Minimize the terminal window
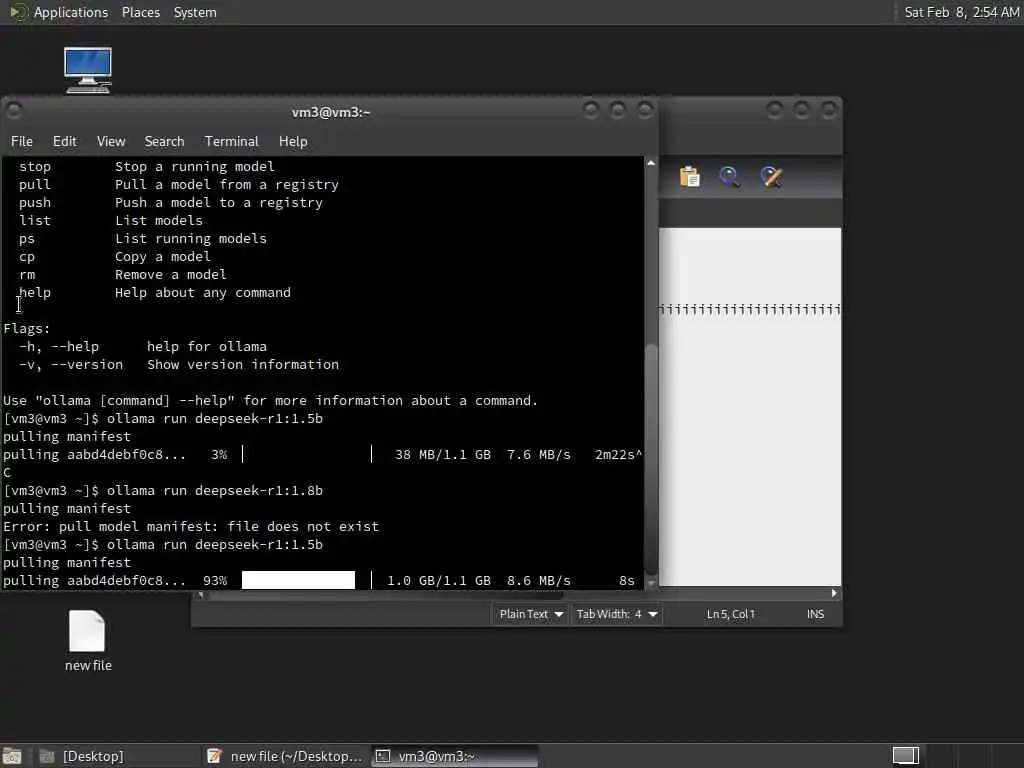 (x=591, y=110)
